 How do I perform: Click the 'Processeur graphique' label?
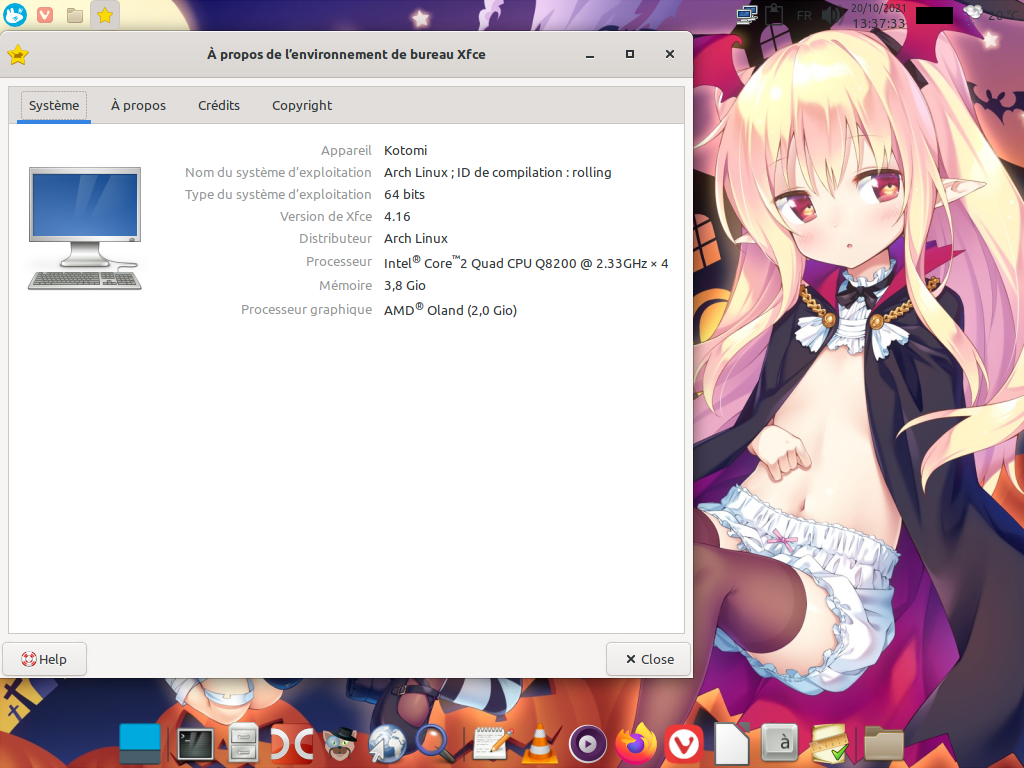(x=306, y=310)
